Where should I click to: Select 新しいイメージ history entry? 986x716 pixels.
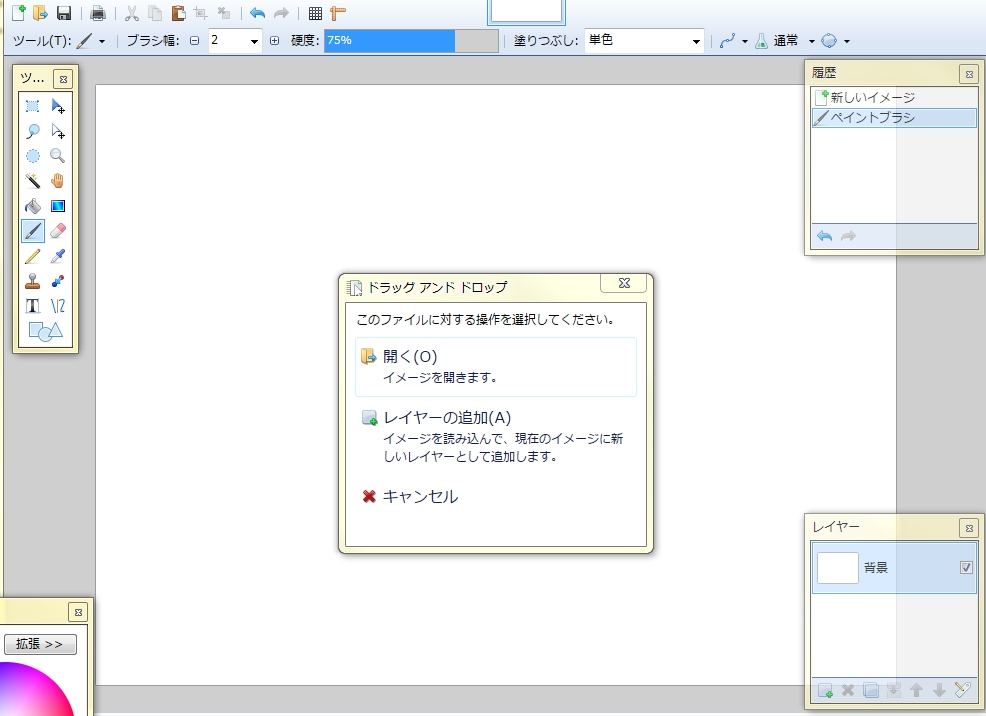click(894, 97)
